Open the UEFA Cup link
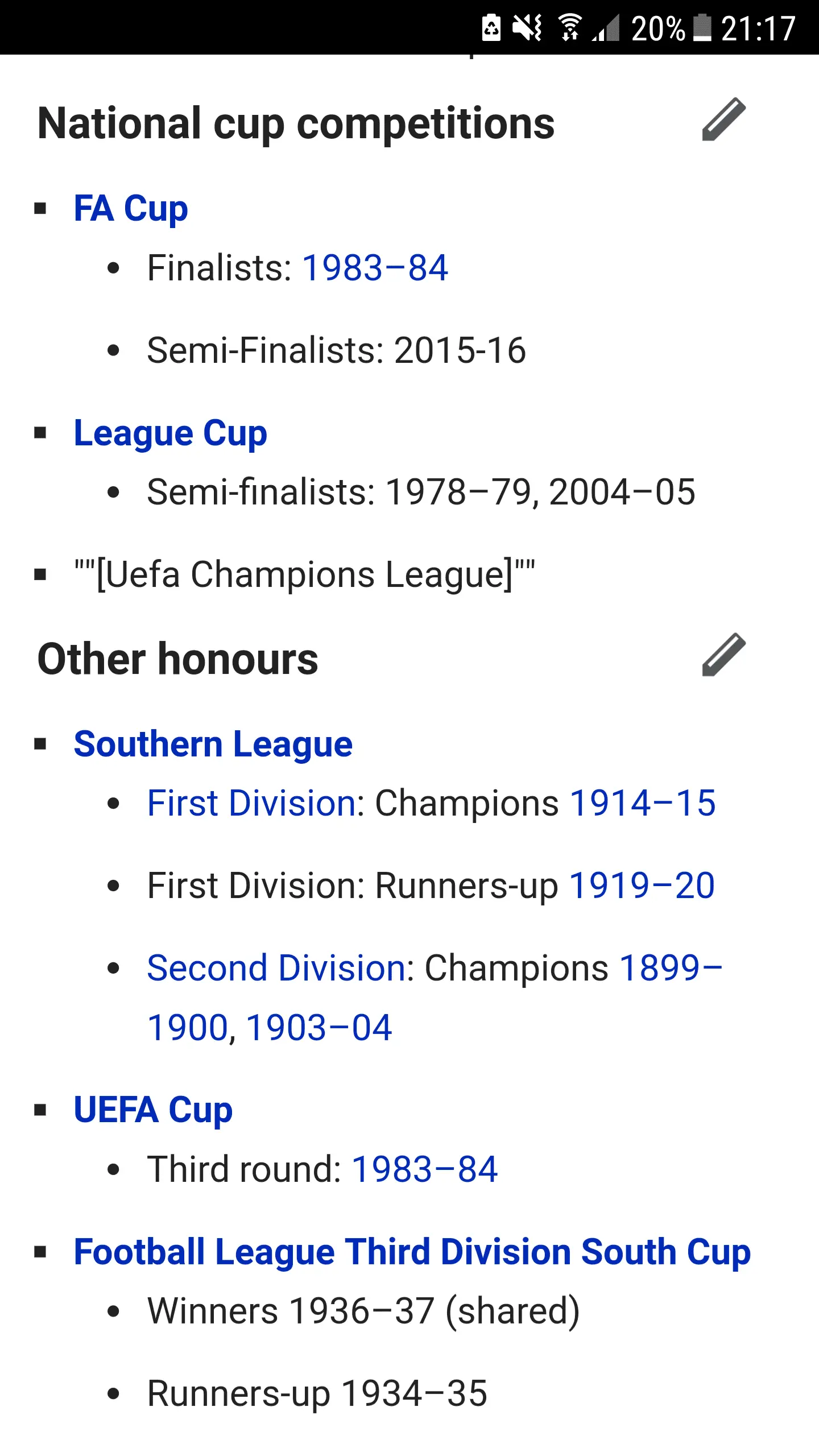Screen dimensions: 819x1456 click(153, 1110)
